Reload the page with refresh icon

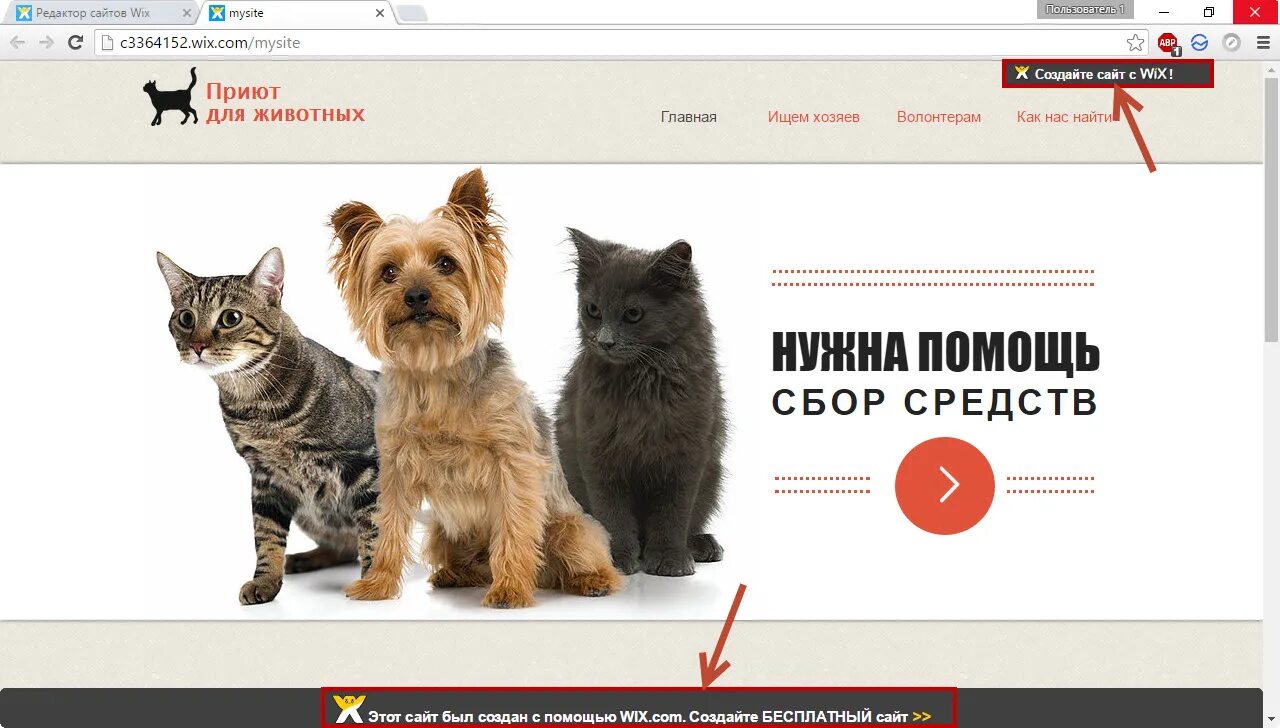point(75,42)
